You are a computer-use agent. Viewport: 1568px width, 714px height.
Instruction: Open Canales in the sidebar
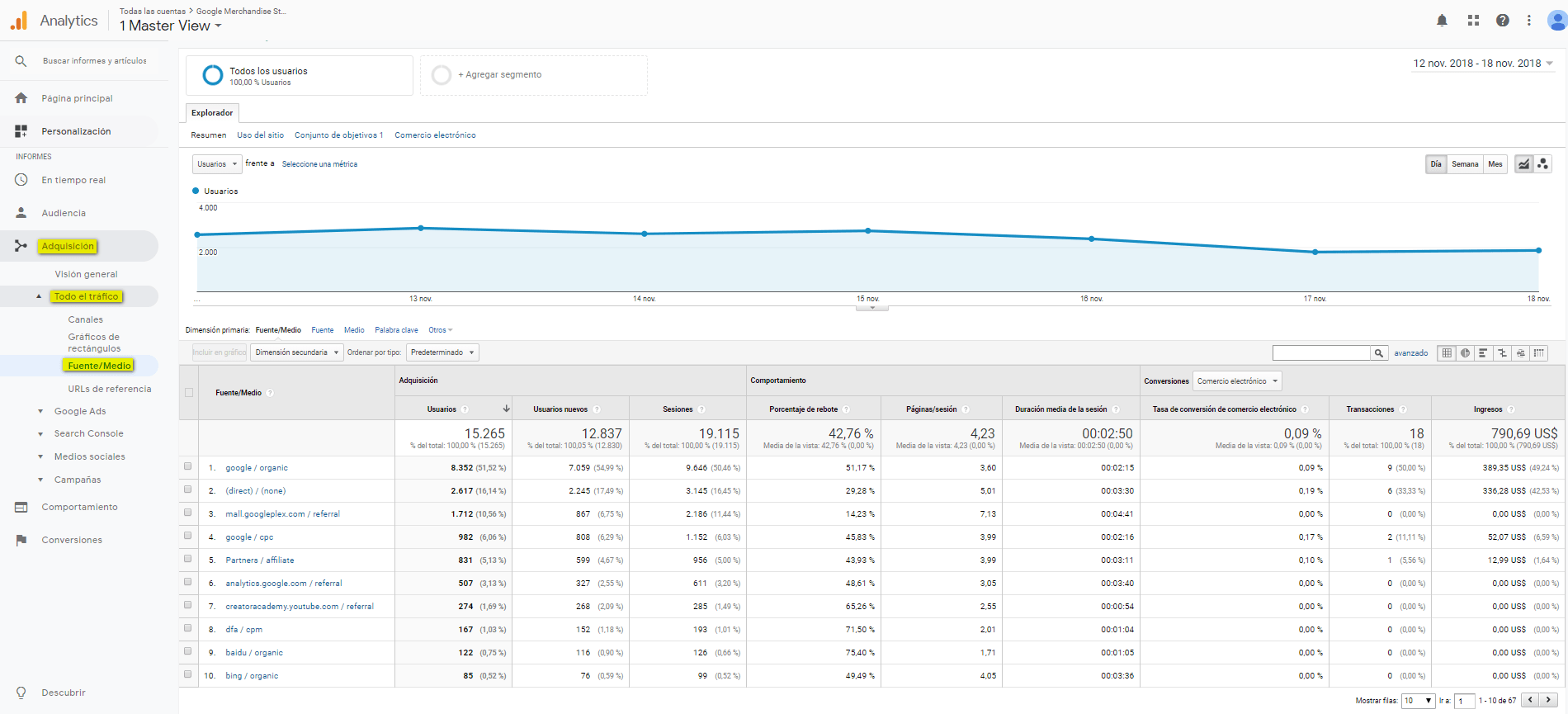pyautogui.click(x=85, y=319)
